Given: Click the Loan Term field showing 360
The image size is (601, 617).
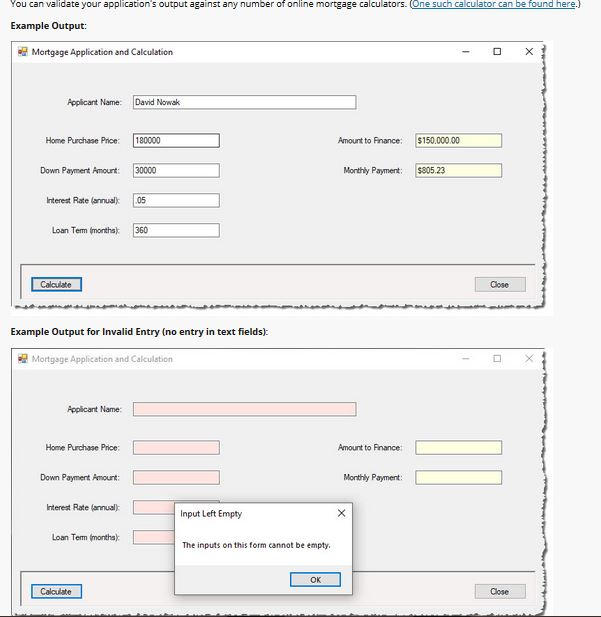Looking at the screenshot, I should click(x=176, y=230).
